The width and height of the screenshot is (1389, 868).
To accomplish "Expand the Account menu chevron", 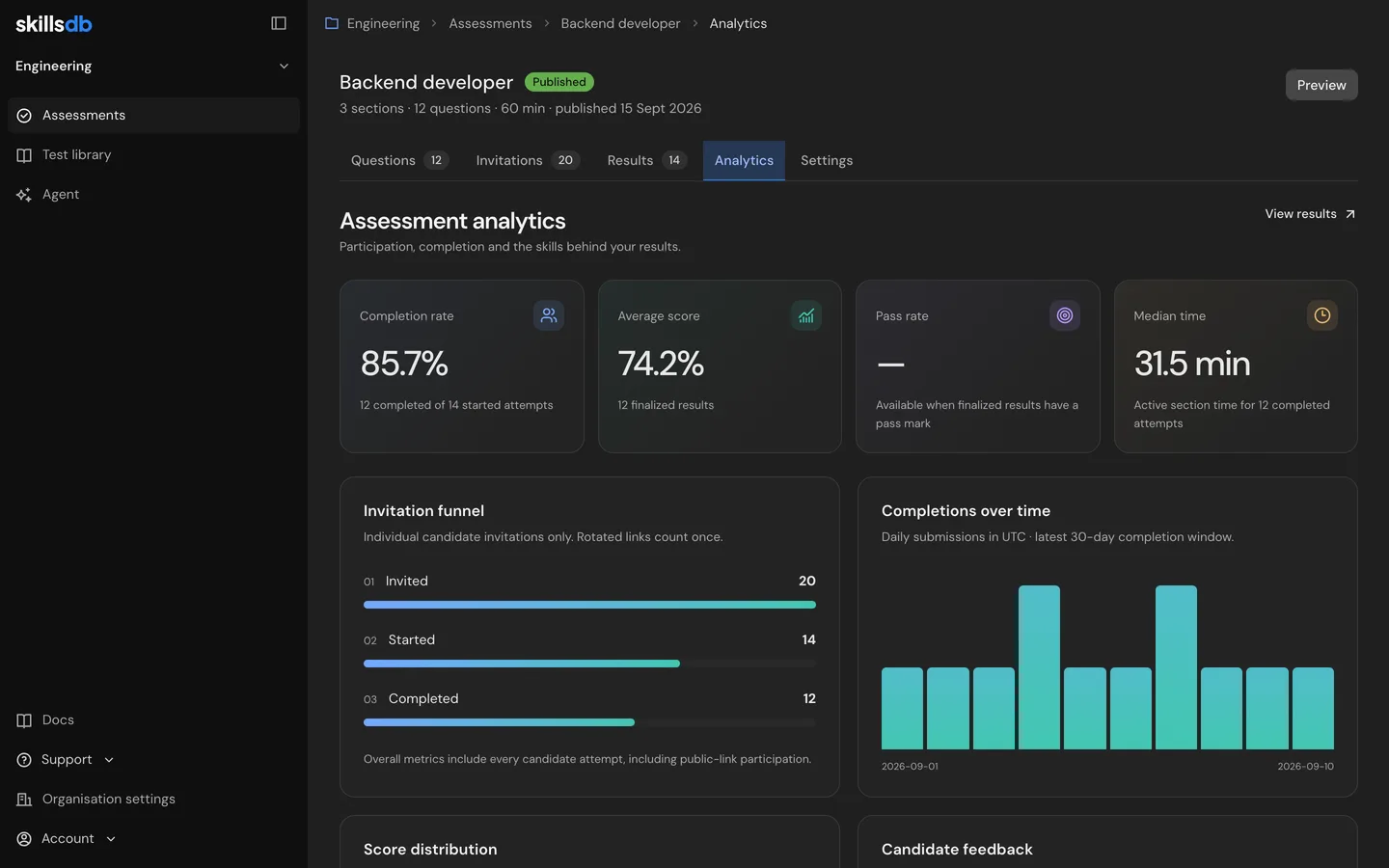I will 111,839.
